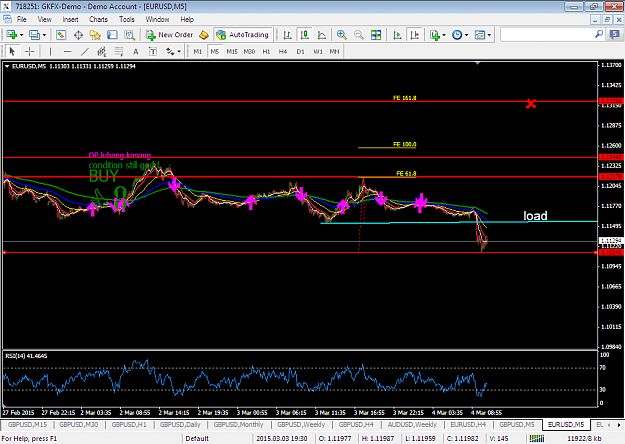Tile chart windows with grid icon
The height and width of the screenshot is (444, 625).
tap(376, 35)
